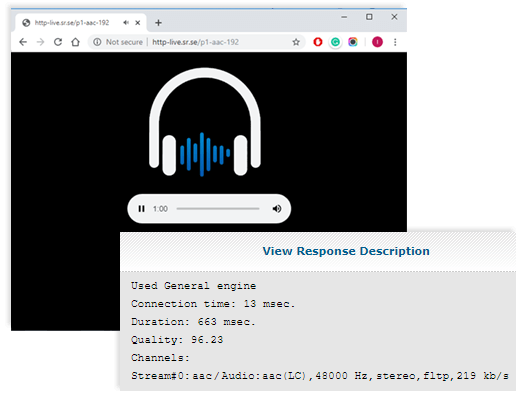Viewport: 525px width, 400px height.
Task: Click the View Response Description heading
Action: pyautogui.click(x=346, y=251)
